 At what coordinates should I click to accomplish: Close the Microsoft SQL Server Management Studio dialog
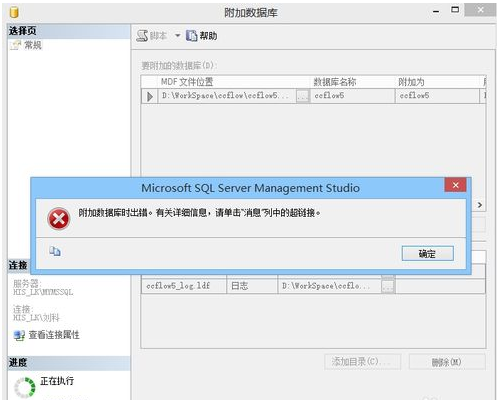(x=455, y=185)
